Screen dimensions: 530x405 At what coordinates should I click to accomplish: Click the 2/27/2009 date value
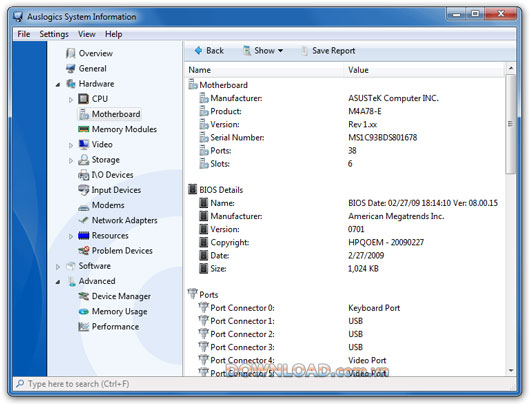click(366, 256)
